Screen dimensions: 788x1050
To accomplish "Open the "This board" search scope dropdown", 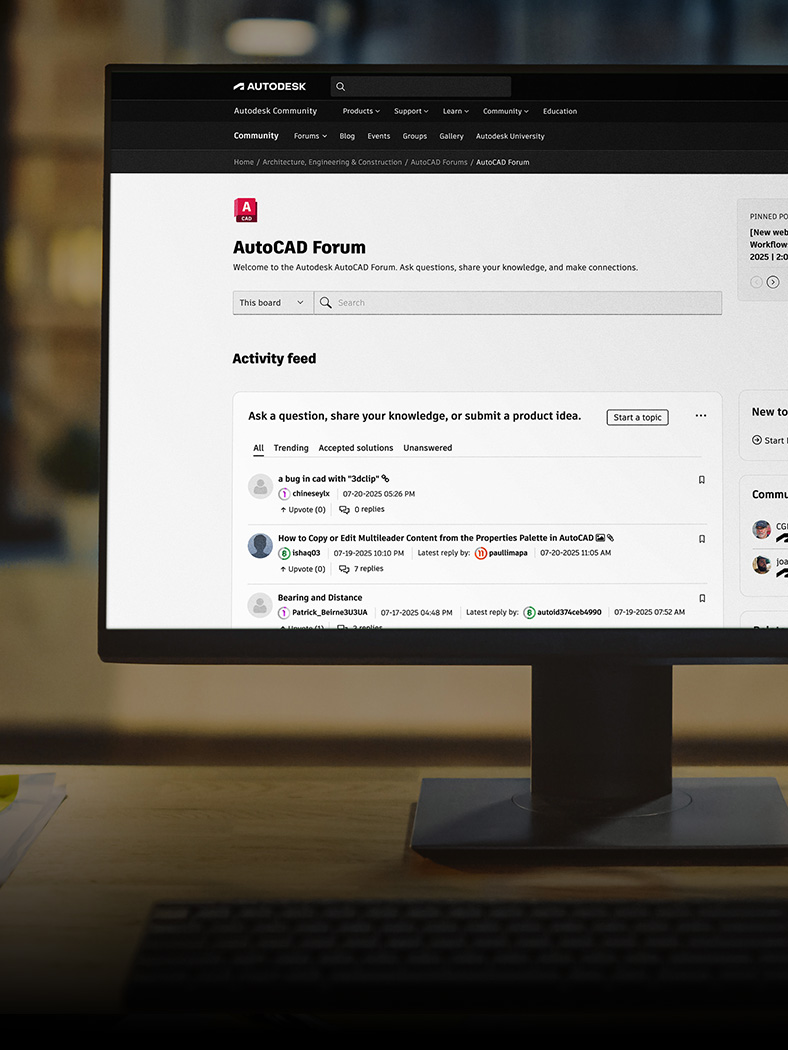I will click(272, 303).
